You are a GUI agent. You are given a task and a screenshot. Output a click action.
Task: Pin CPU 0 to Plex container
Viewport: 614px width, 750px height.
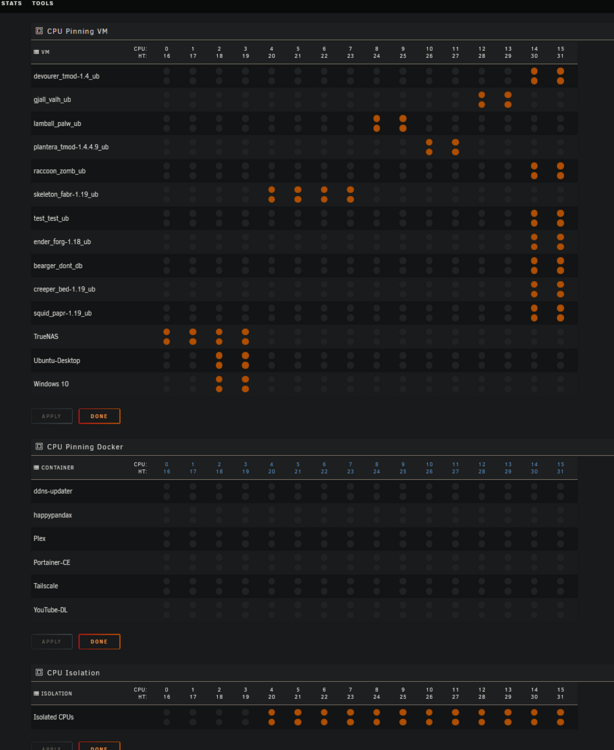(x=166, y=534)
